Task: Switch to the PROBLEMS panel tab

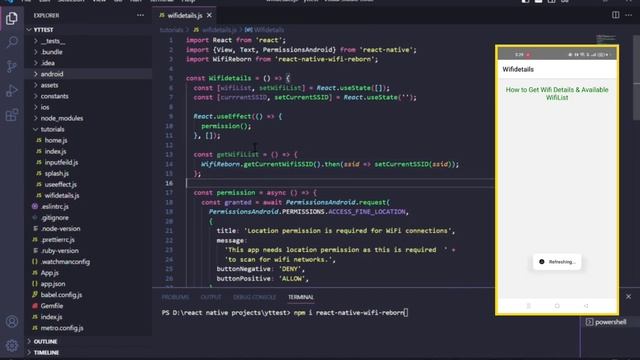Action: pyautogui.click(x=175, y=297)
